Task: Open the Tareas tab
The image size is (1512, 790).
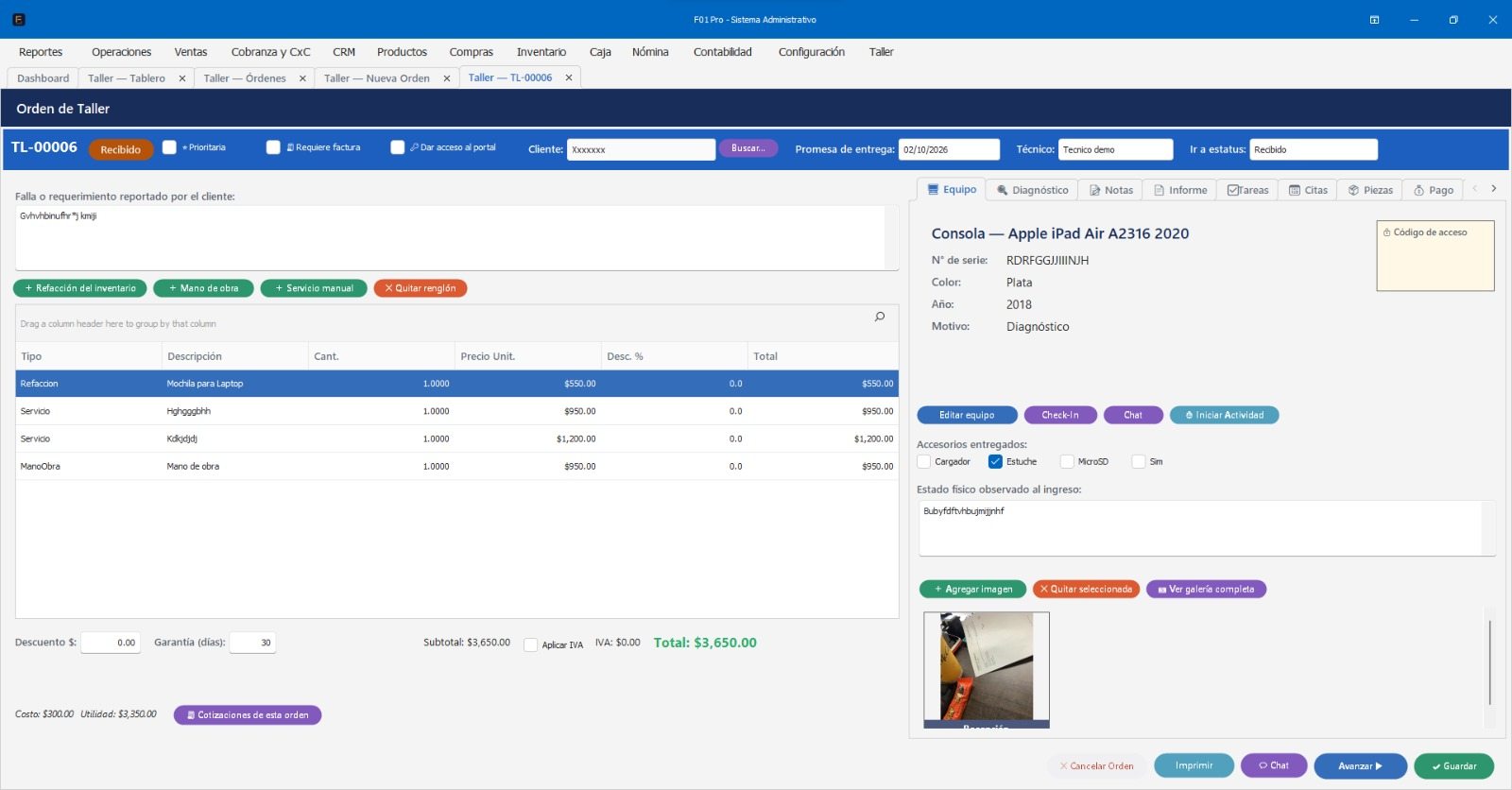Action: pyautogui.click(x=1247, y=190)
